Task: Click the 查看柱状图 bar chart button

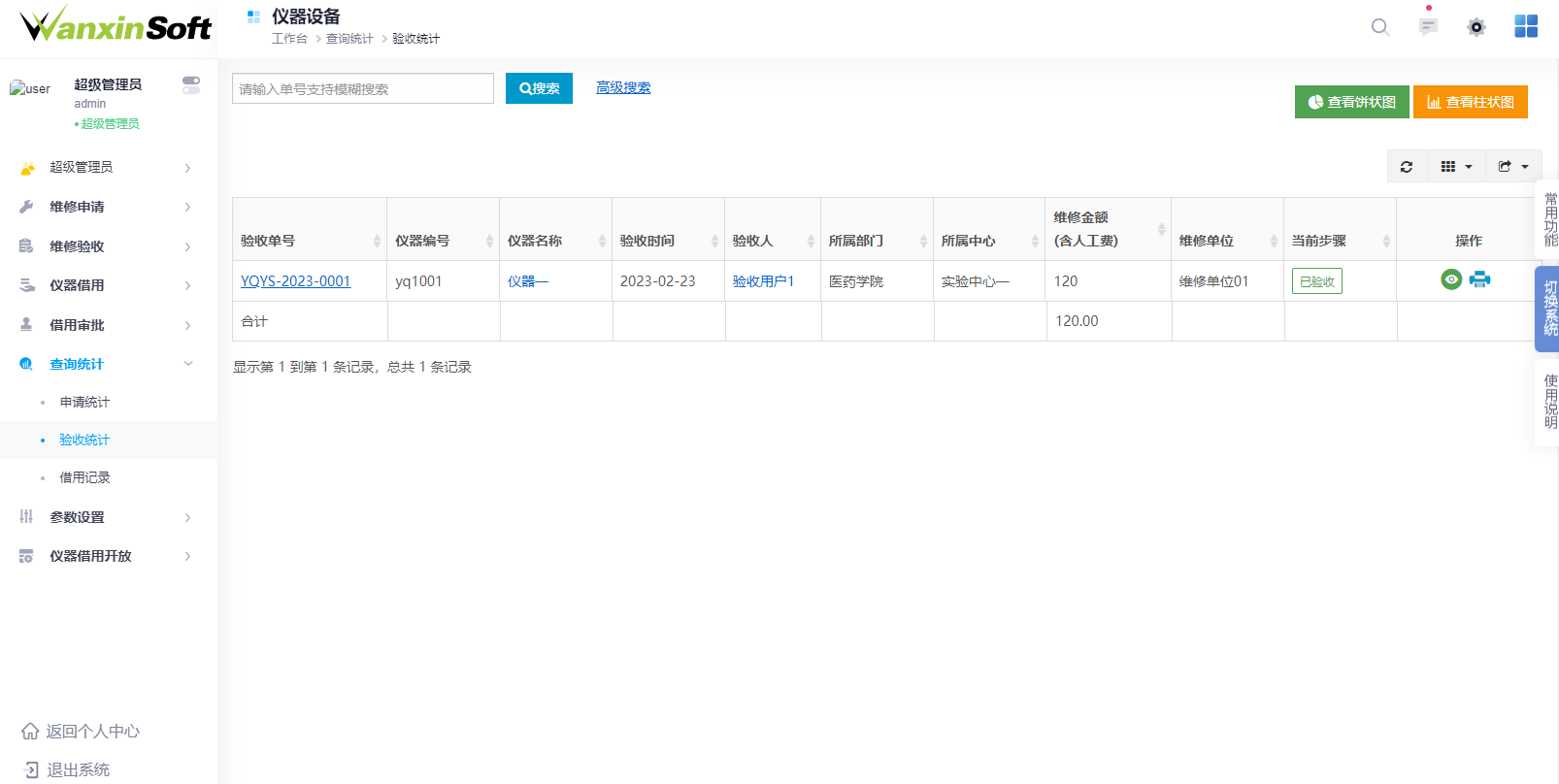Action: click(1470, 102)
